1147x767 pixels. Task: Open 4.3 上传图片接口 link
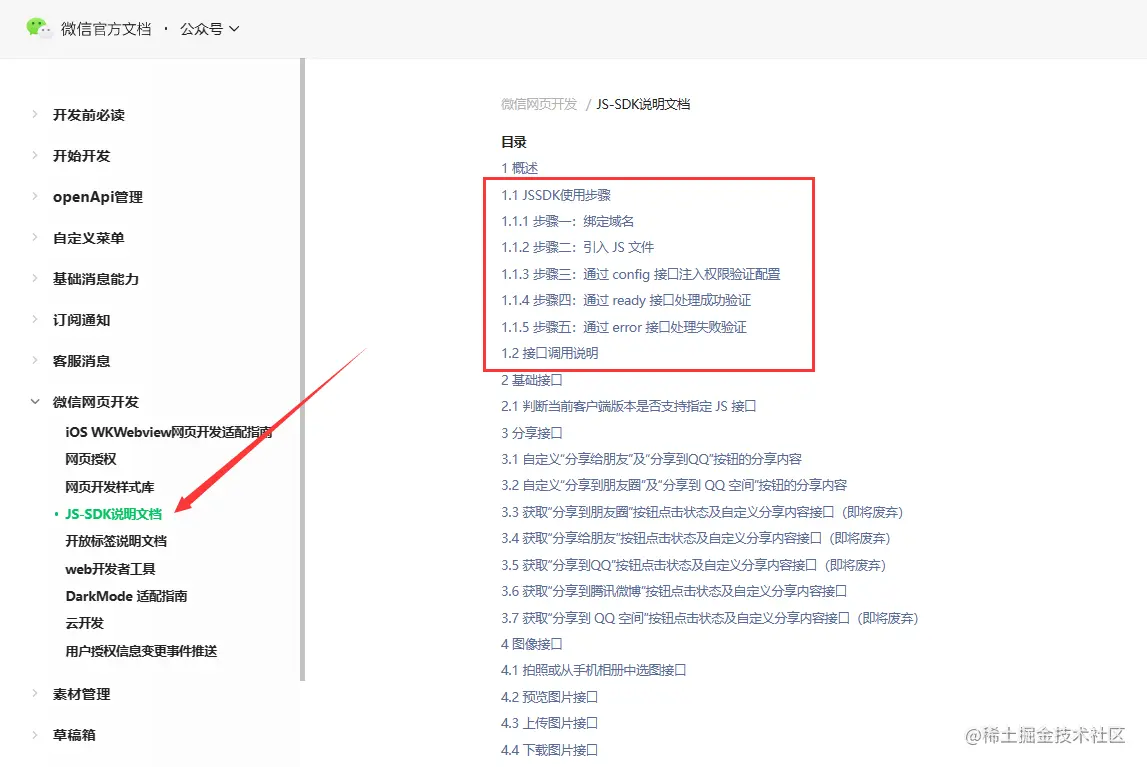[549, 723]
